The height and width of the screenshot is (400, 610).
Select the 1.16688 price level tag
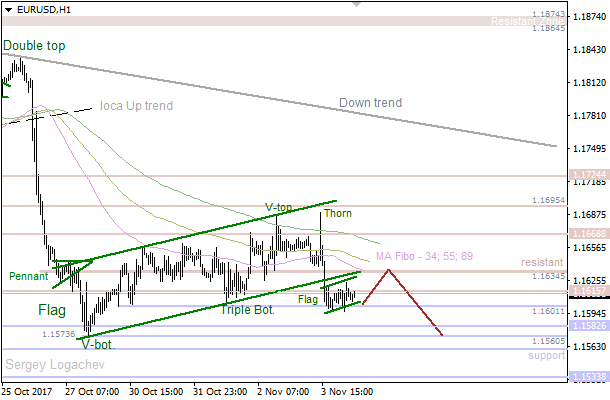(586, 233)
